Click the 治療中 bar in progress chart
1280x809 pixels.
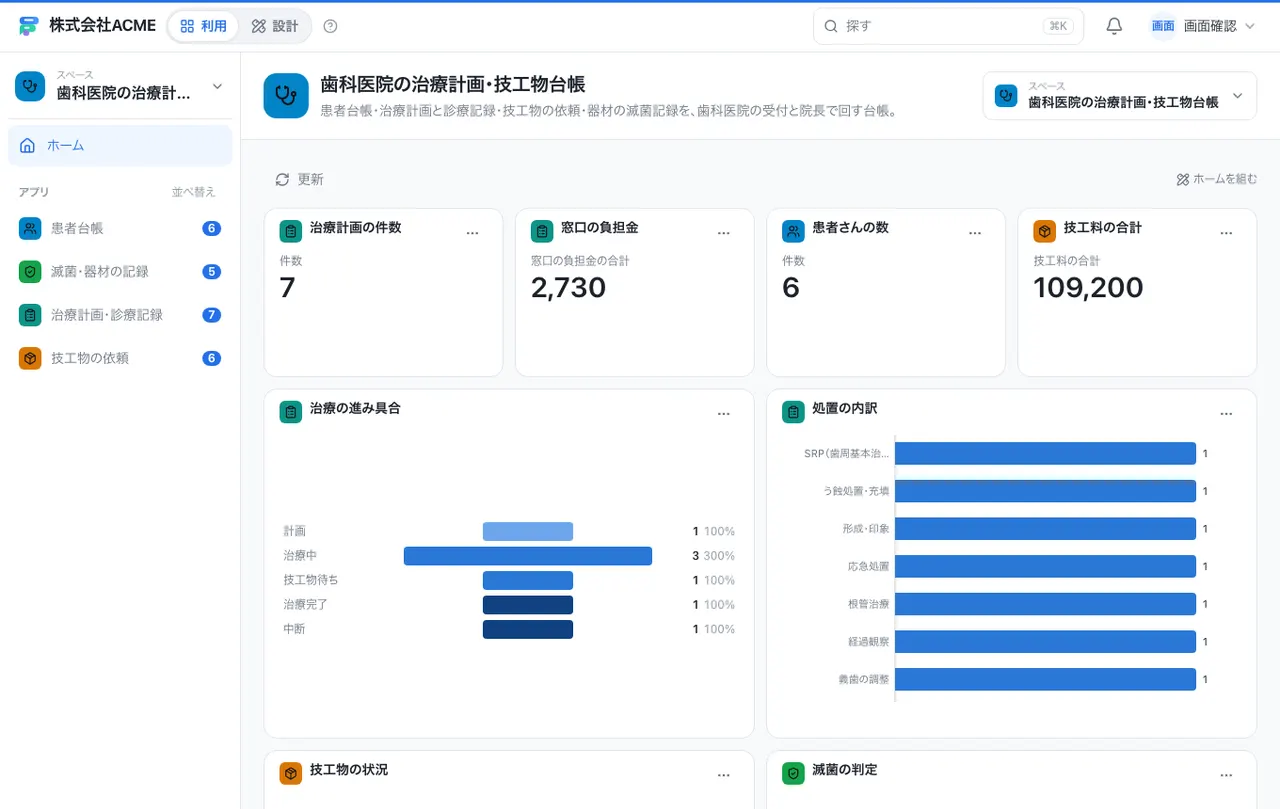click(528, 556)
